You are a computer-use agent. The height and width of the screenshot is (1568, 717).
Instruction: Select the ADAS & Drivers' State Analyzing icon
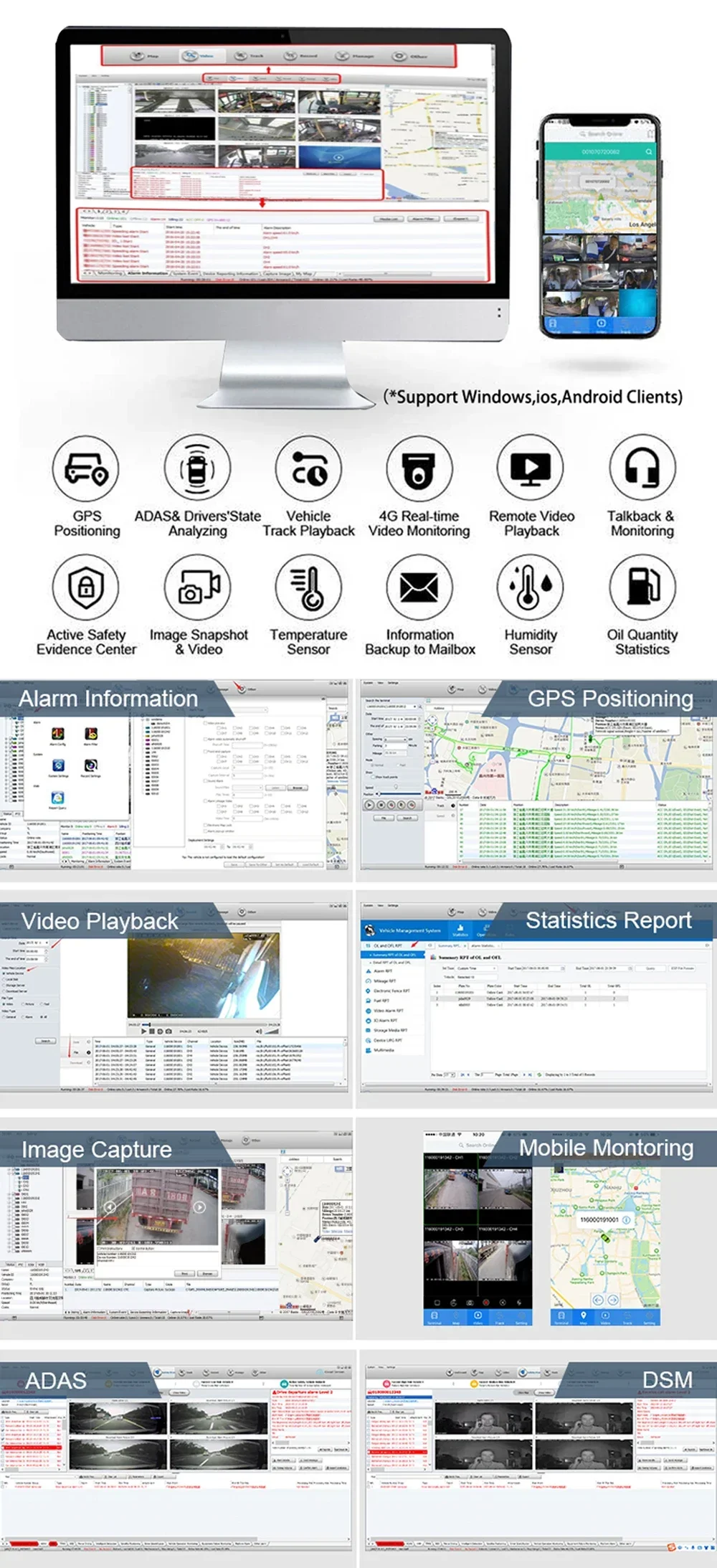[197, 468]
